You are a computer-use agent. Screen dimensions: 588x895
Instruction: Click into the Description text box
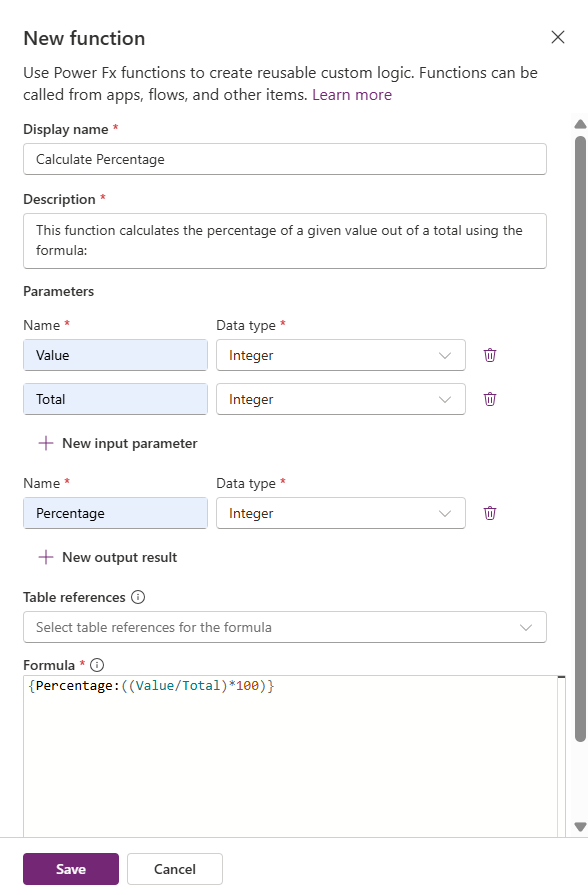click(x=285, y=241)
